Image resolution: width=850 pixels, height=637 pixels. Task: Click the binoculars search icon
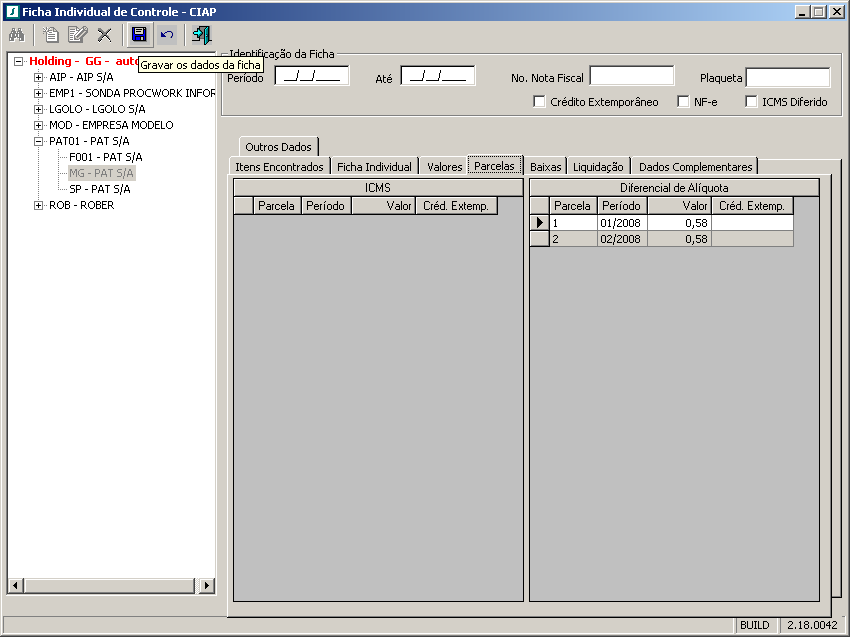[x=16, y=35]
